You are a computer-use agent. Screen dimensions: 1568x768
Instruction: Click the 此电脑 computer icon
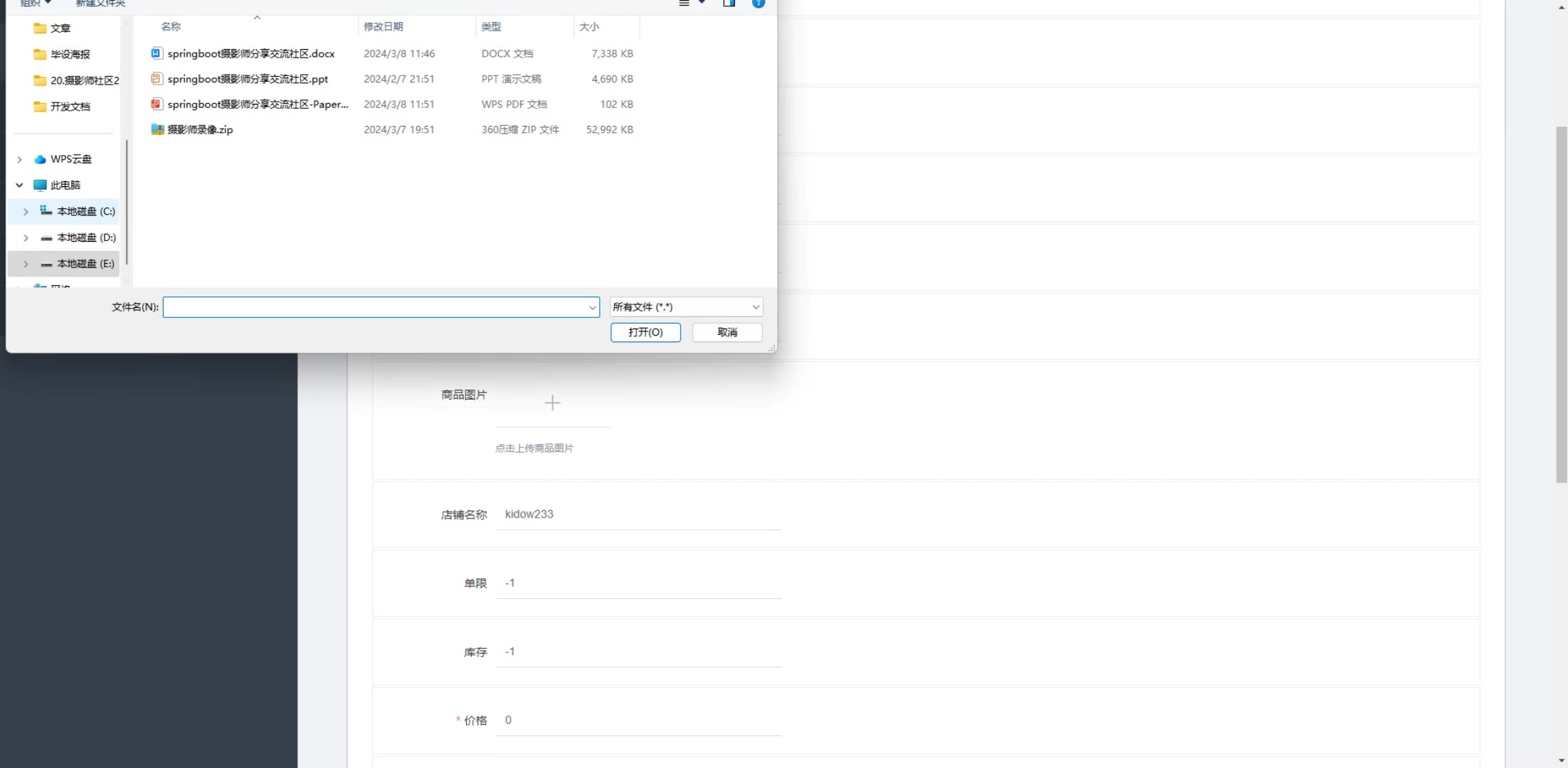coord(41,185)
